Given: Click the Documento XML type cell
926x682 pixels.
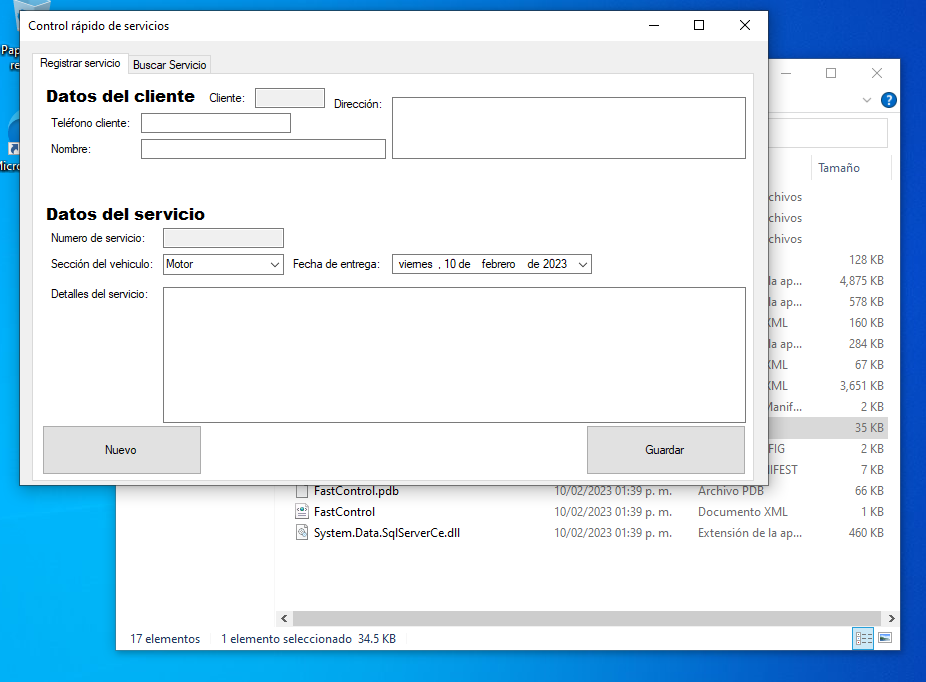Looking at the screenshot, I should [743, 512].
